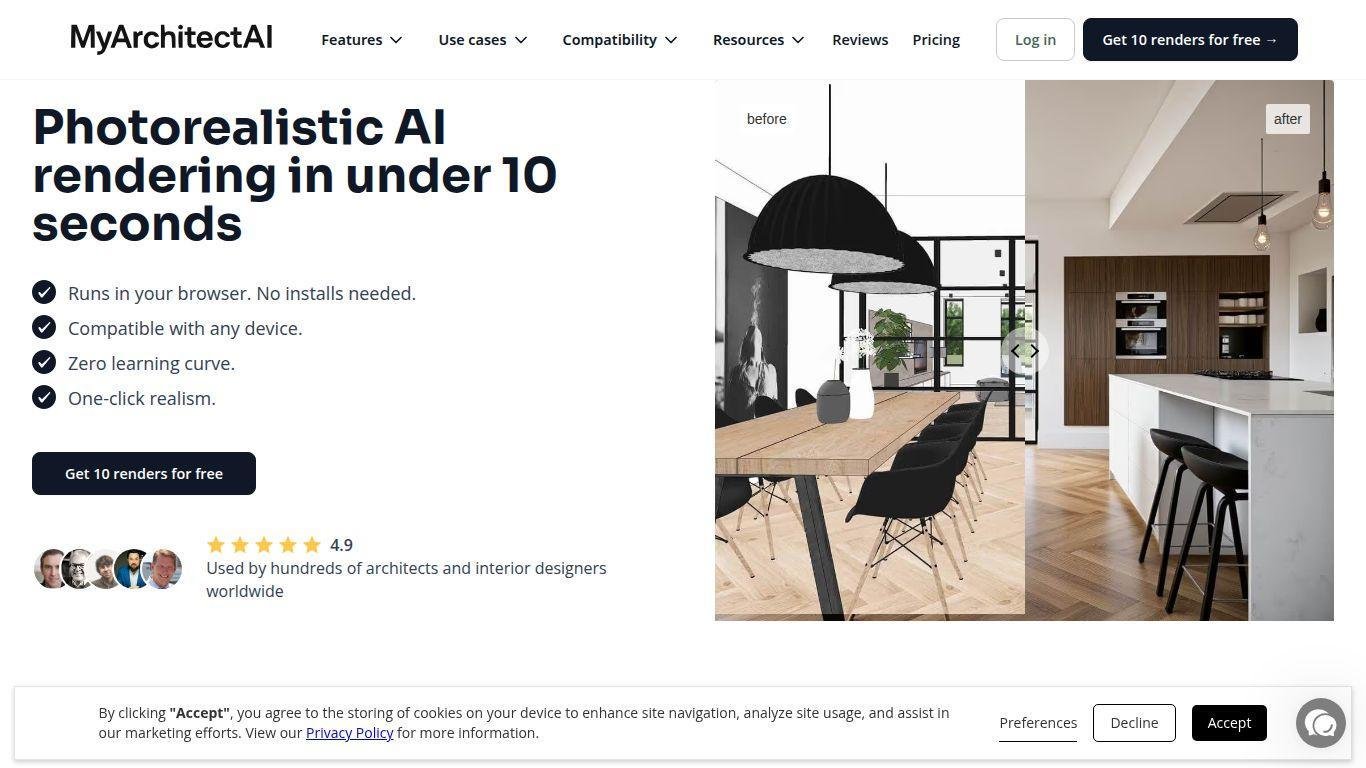1366x768 pixels.
Task: Click the five-star rating icons
Action: [264, 545]
